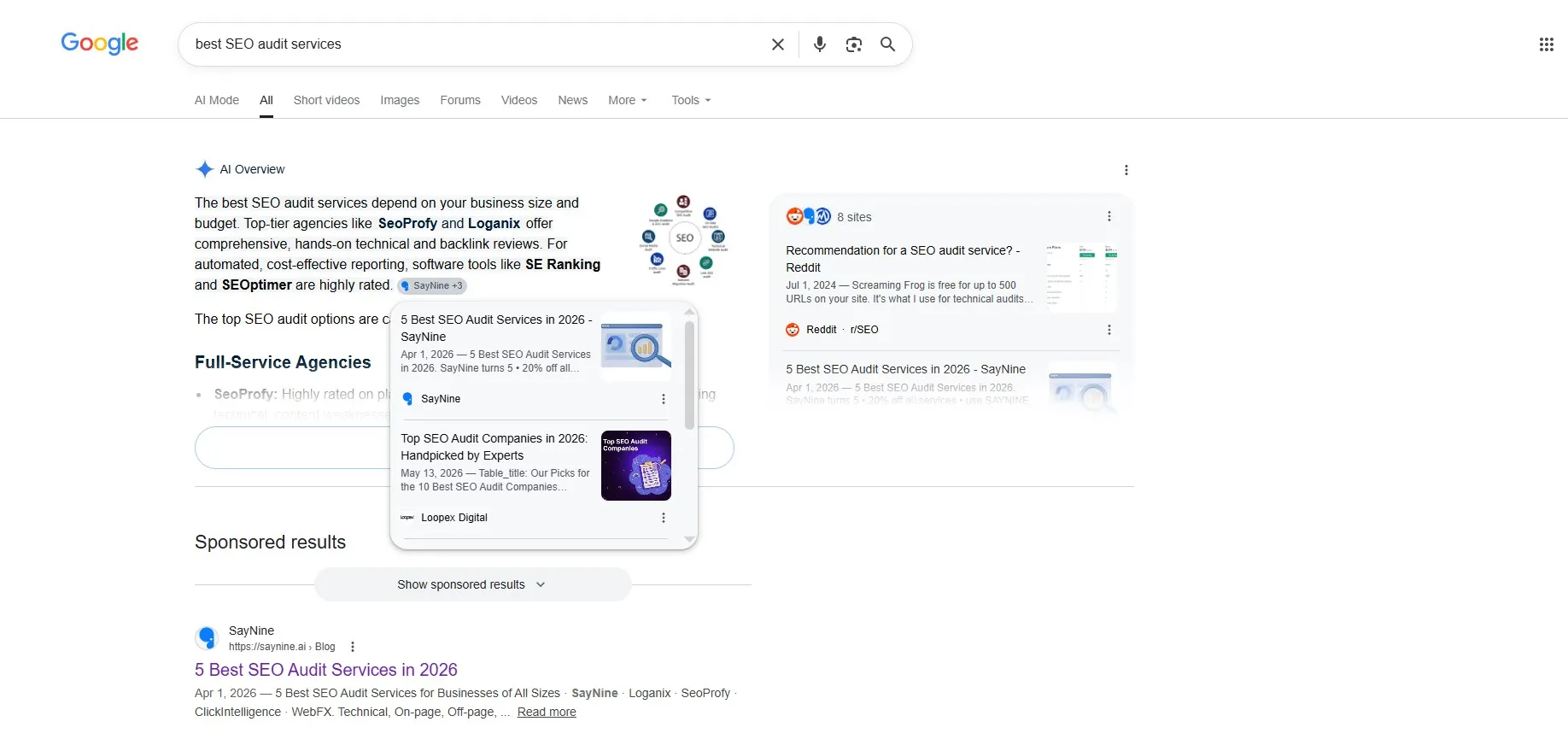Click the popup scrollbar up arrow
Viewport: 1568px width, 745px height.
coord(689,313)
